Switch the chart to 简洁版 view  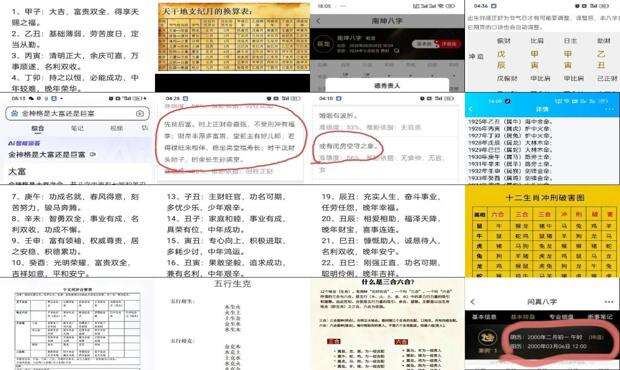[424, 44]
